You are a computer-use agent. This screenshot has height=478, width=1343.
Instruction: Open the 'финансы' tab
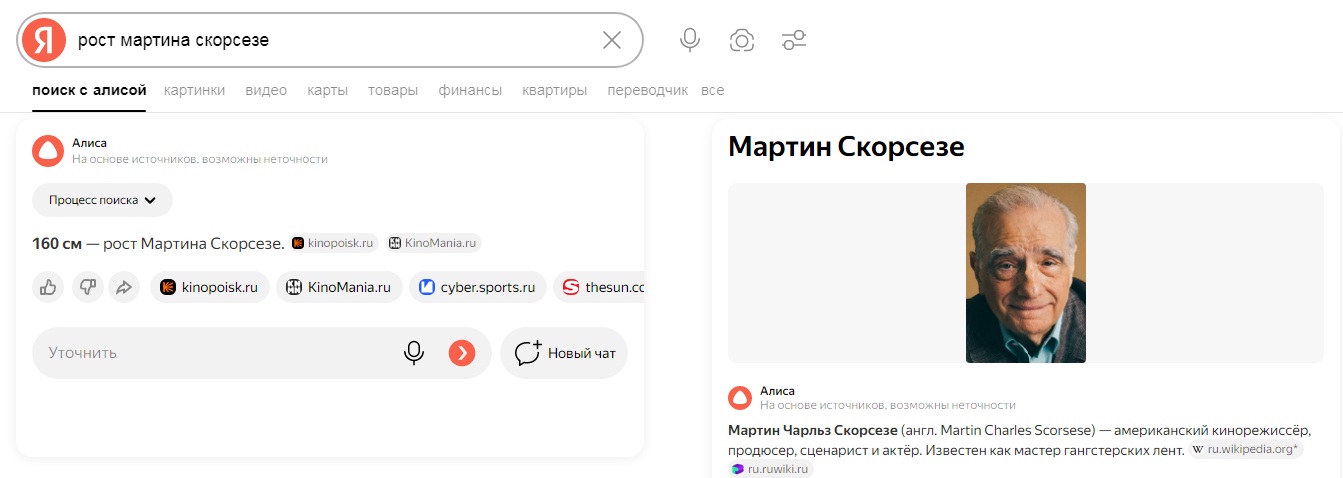tap(470, 90)
